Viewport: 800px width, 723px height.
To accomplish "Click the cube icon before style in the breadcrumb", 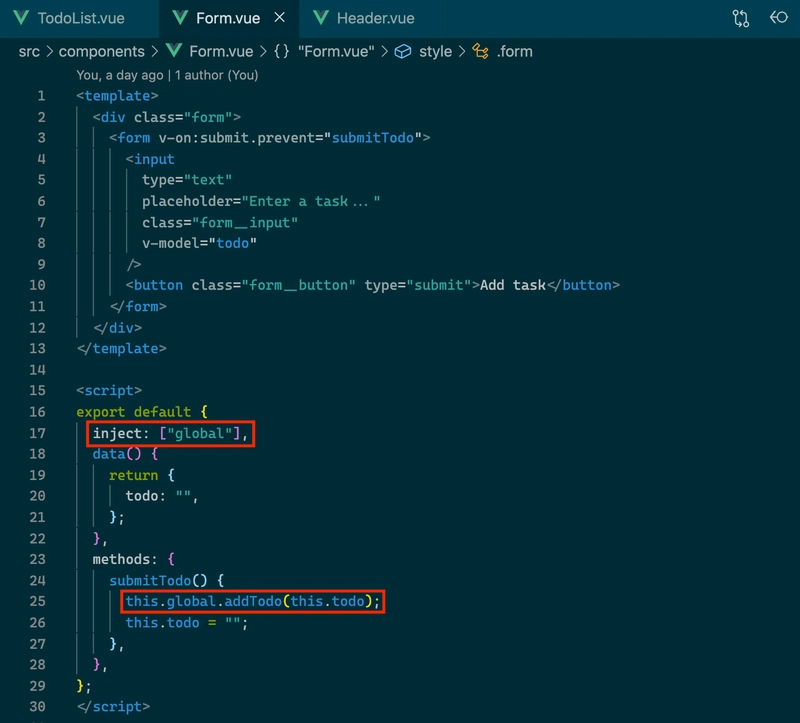I will coord(403,51).
